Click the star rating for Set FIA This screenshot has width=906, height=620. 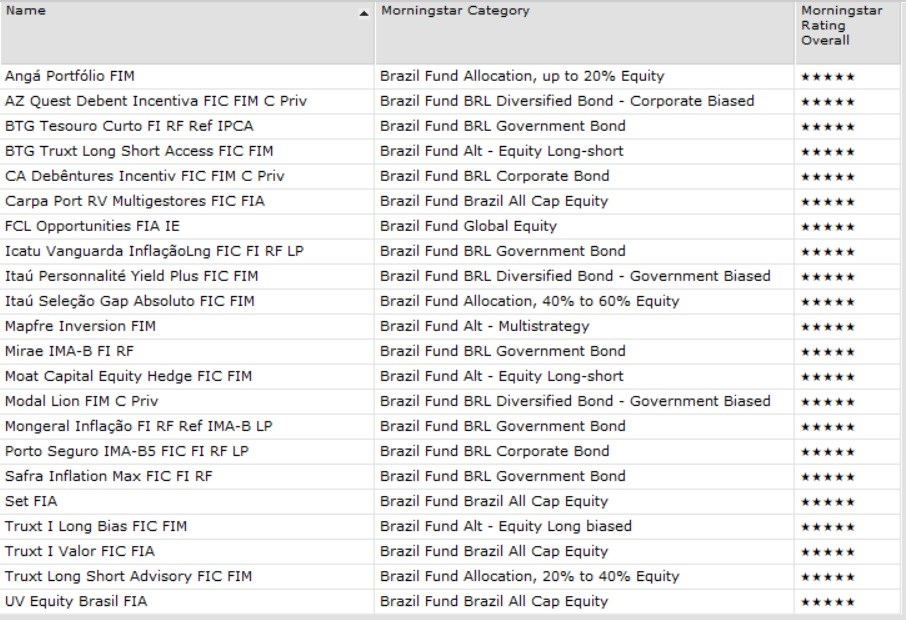(827, 502)
